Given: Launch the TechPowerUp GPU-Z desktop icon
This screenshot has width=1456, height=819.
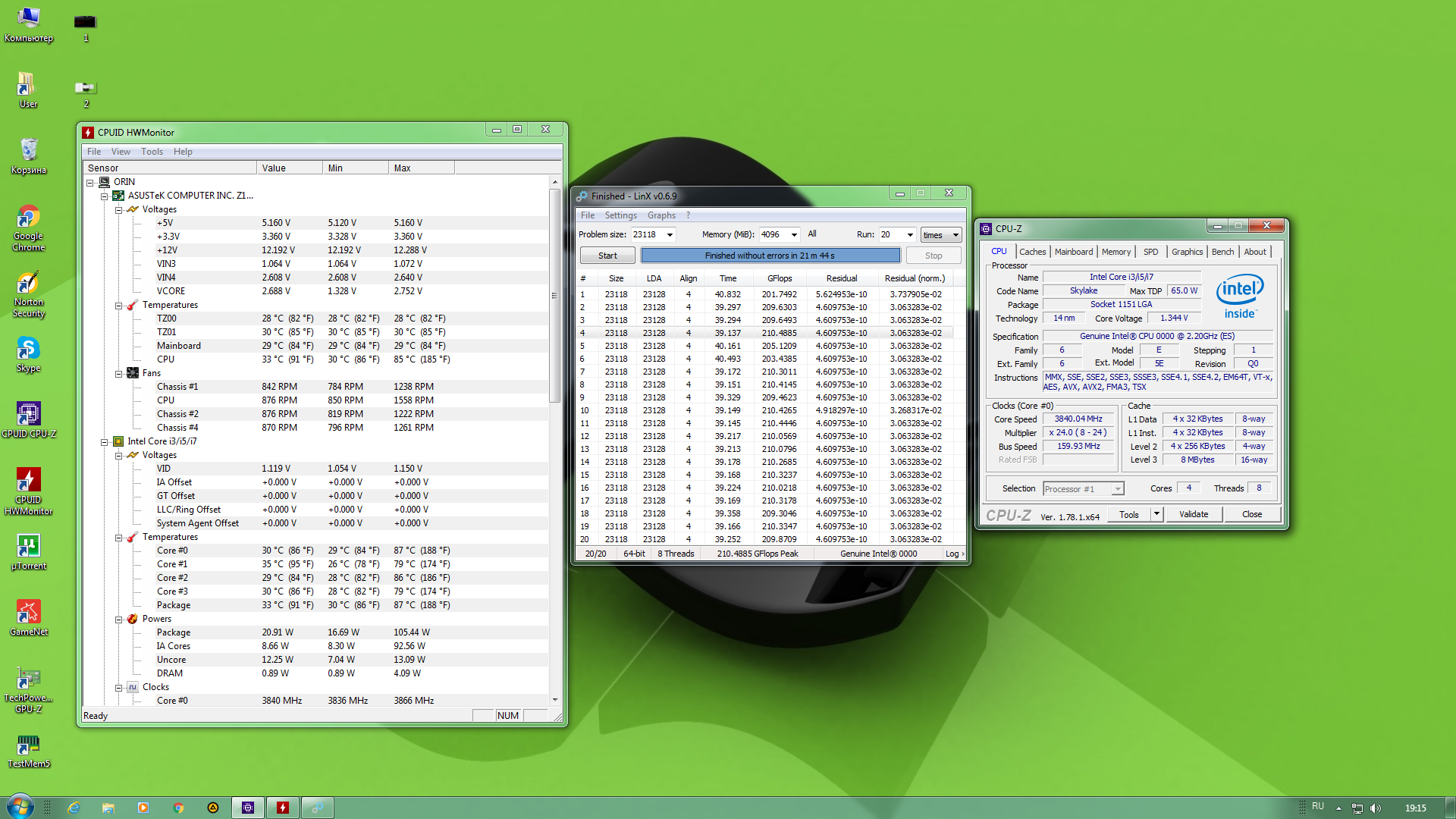Looking at the screenshot, I should coord(28,679).
